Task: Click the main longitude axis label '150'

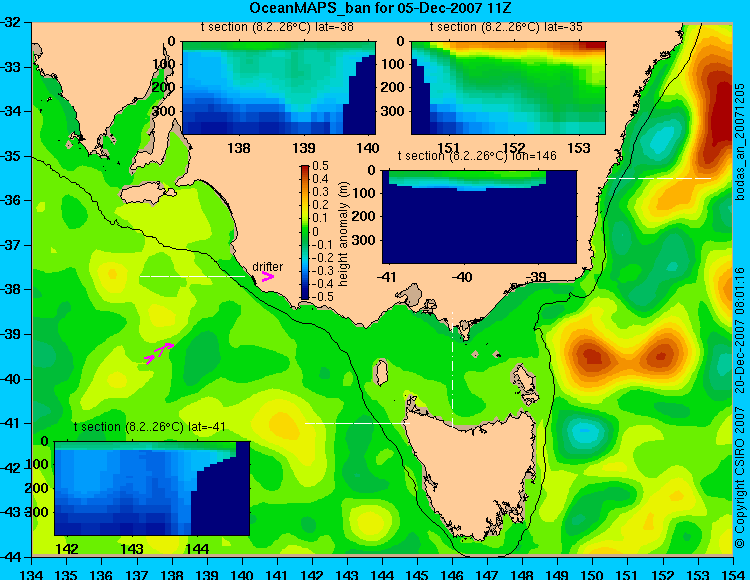Action: [x=593, y=574]
